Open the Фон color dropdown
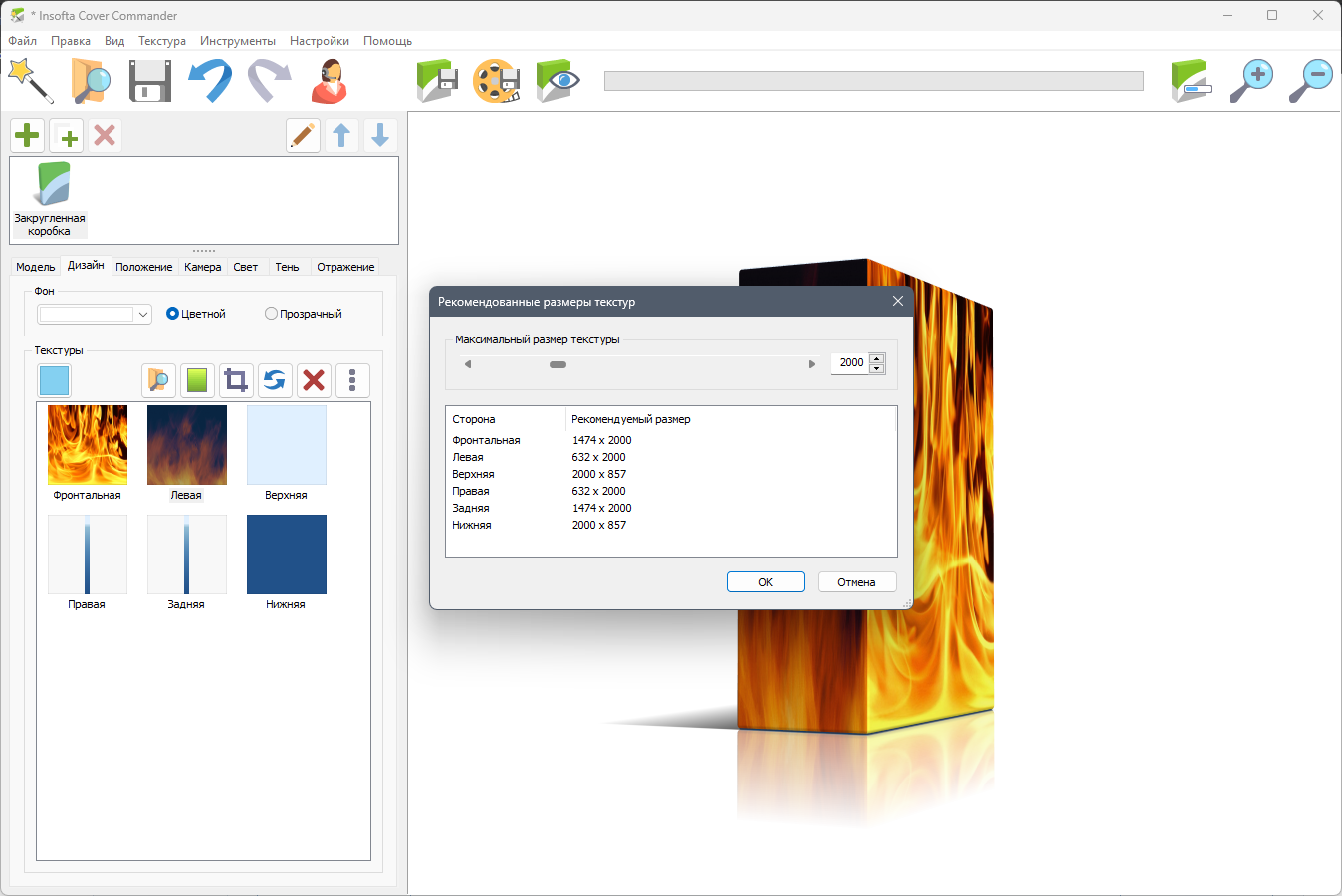This screenshot has width=1342, height=896. pyautogui.click(x=95, y=314)
